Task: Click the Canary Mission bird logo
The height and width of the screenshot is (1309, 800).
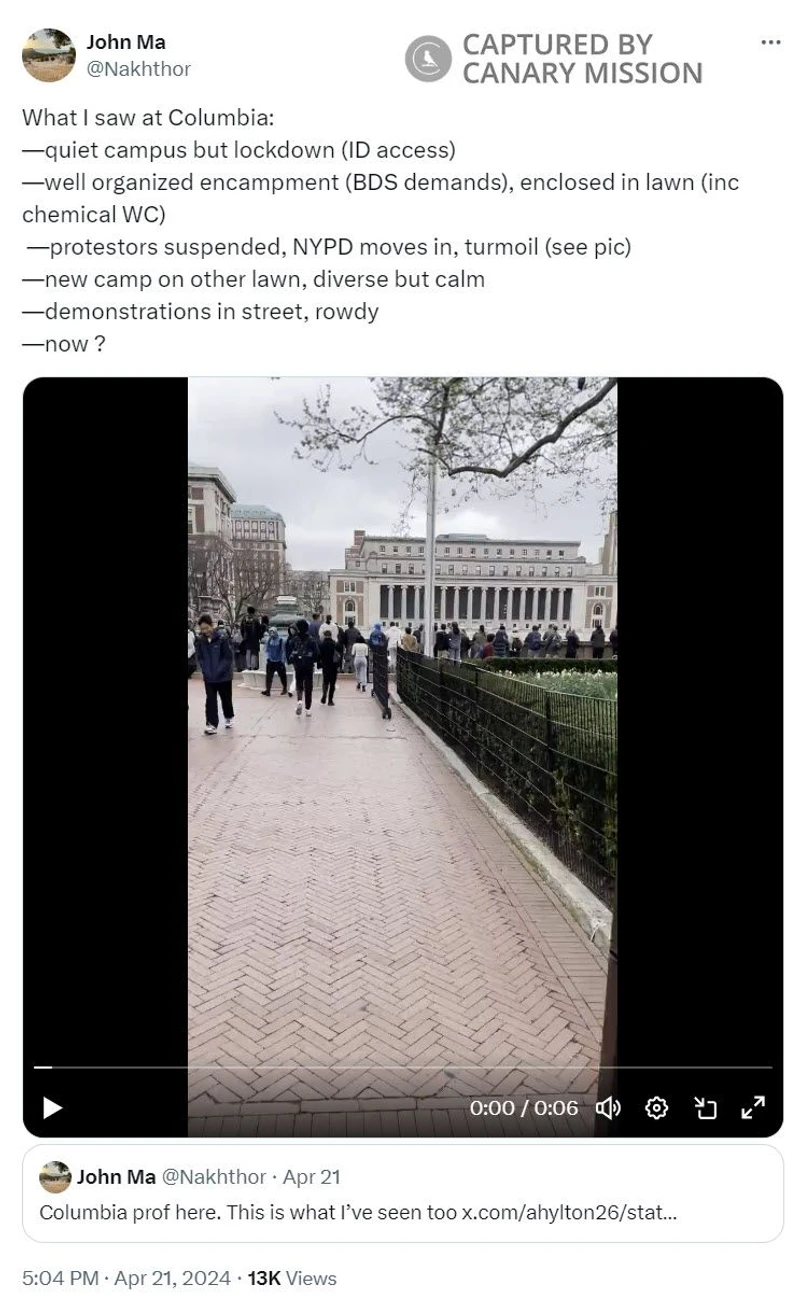Action: coord(428,58)
